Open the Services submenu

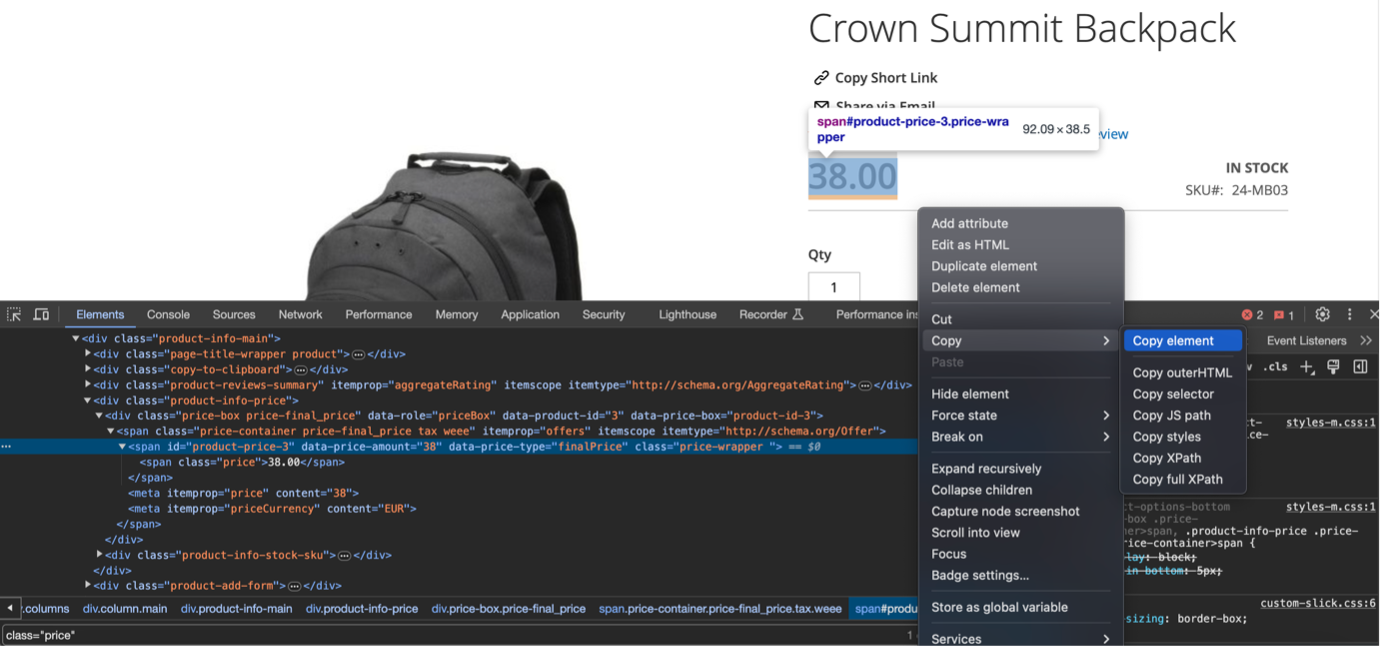coord(1021,640)
